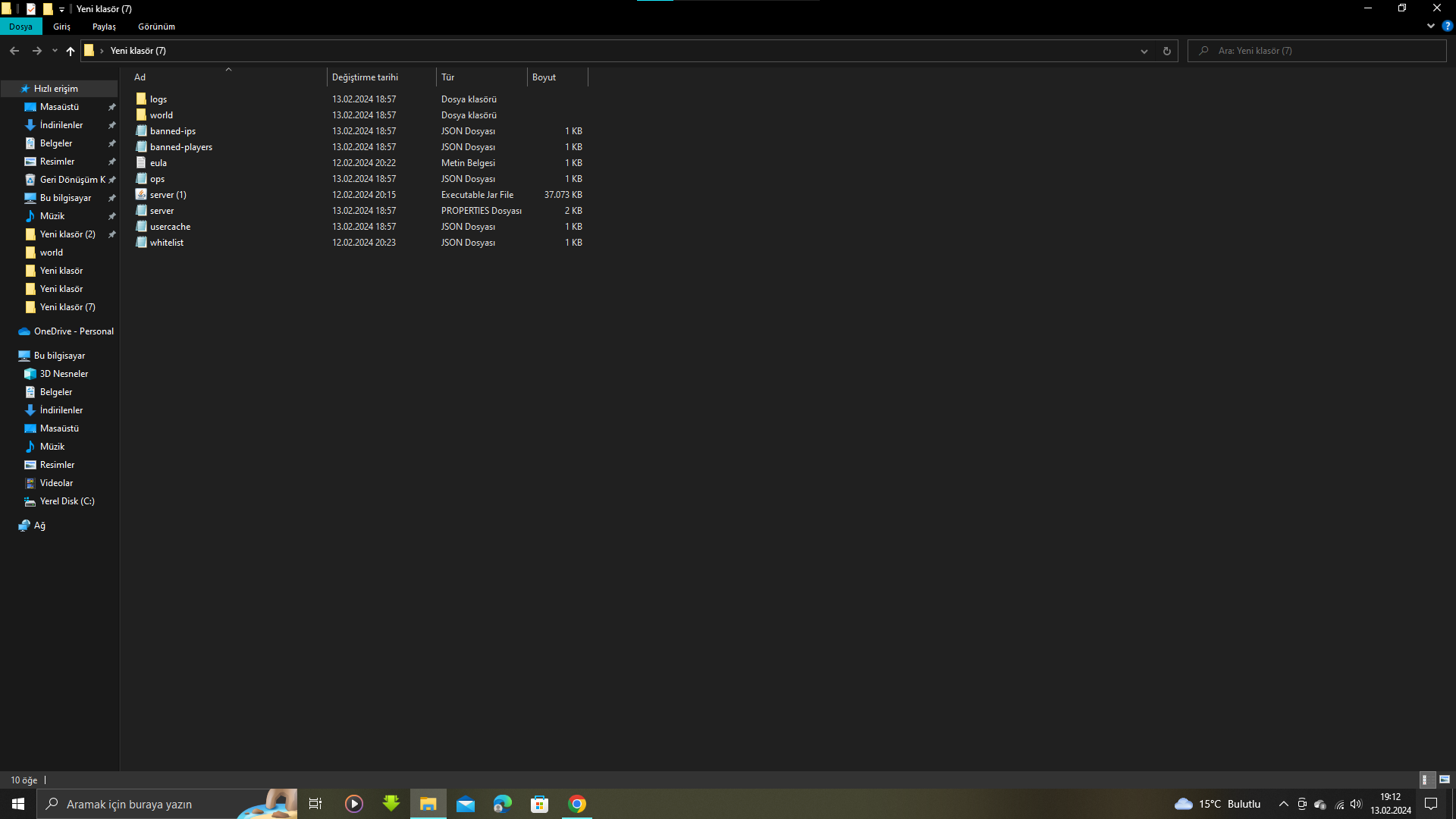1456x819 pixels.
Task: Select the banned-players JSON file
Action: pos(180,147)
